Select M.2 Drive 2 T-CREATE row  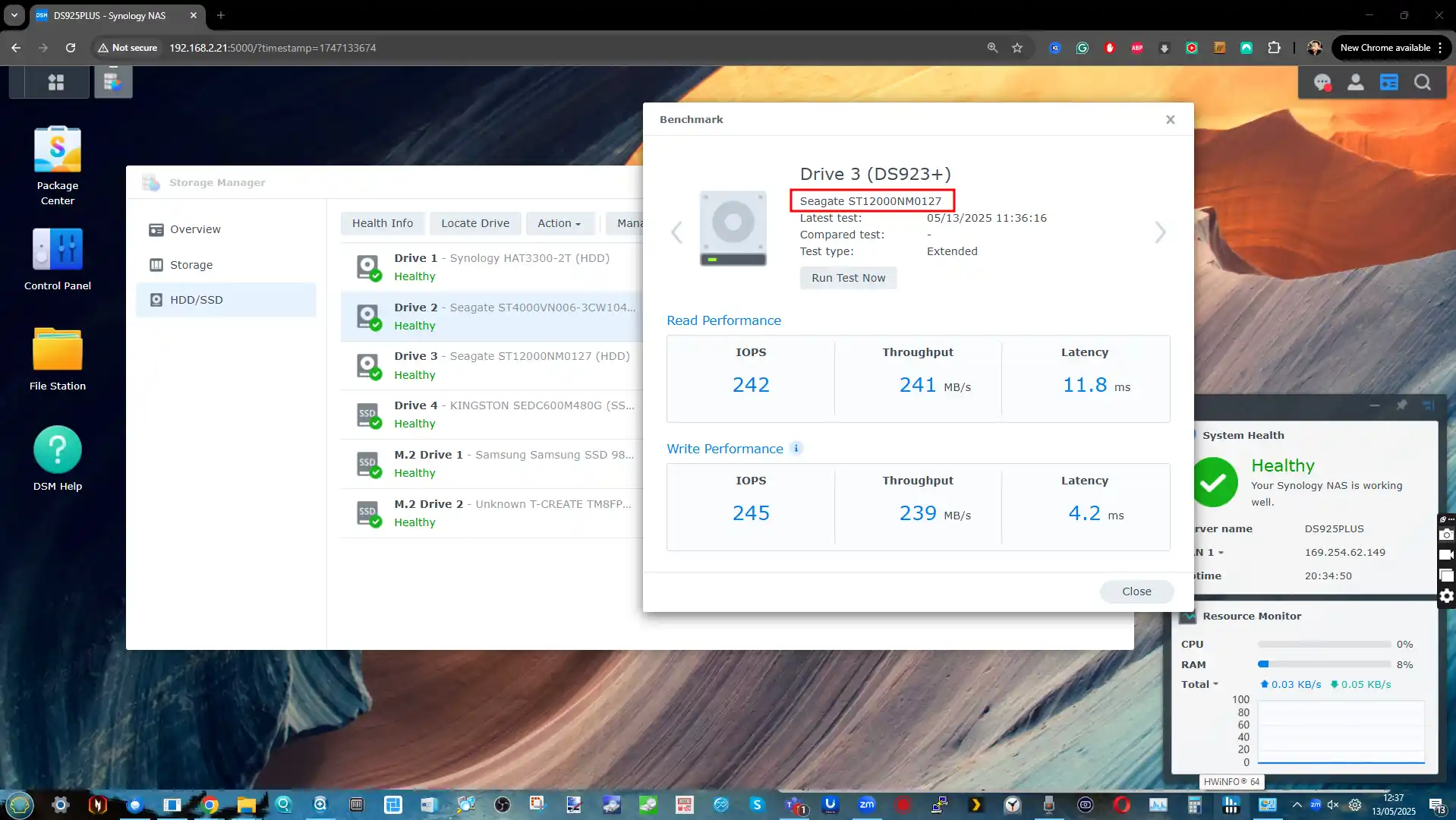pyautogui.click(x=491, y=513)
